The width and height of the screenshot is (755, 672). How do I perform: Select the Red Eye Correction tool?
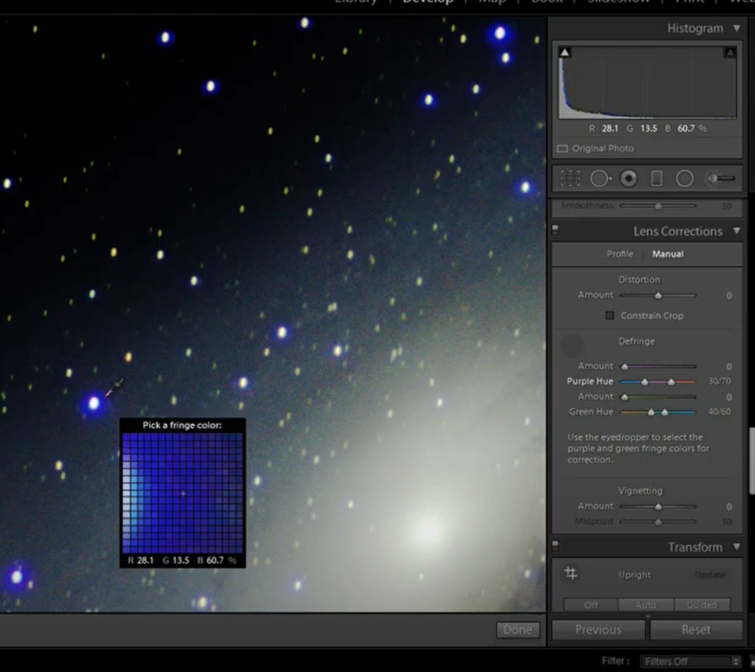pos(629,179)
